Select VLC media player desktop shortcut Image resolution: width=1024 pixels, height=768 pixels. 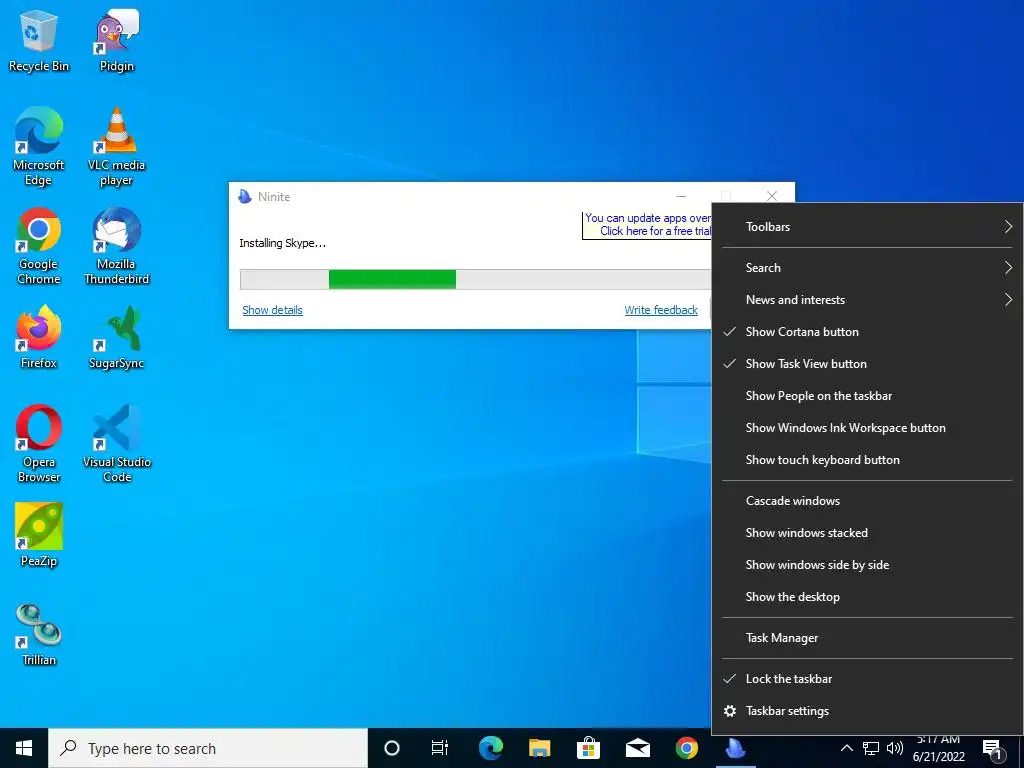tap(116, 146)
